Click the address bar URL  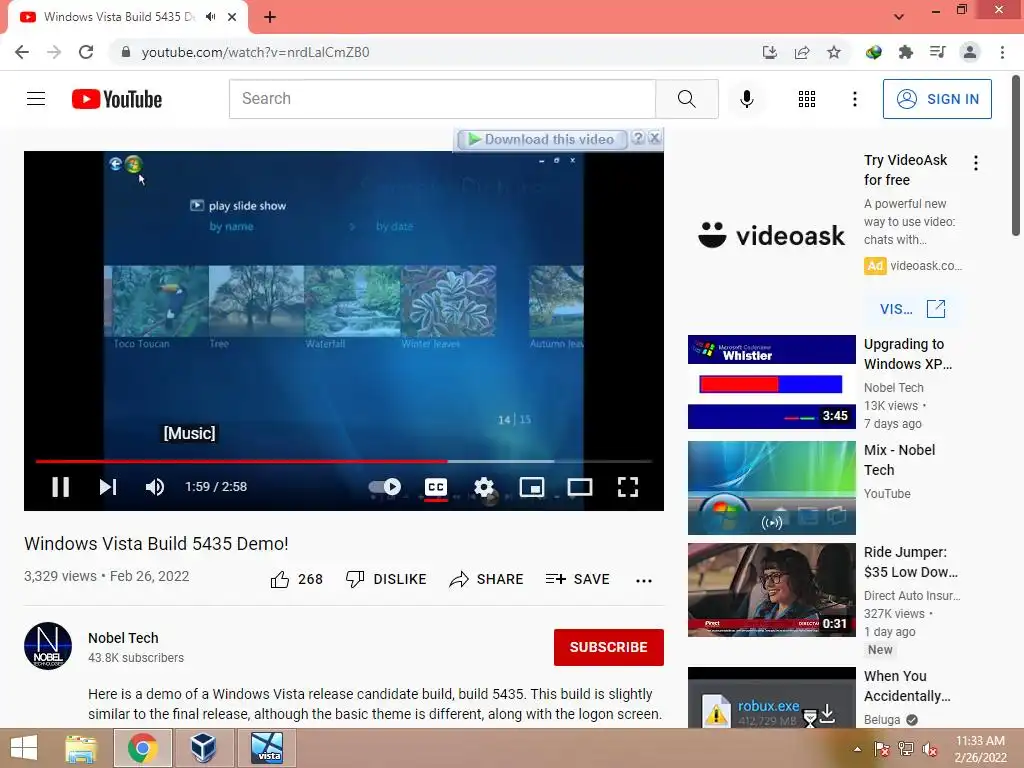[x=255, y=52]
